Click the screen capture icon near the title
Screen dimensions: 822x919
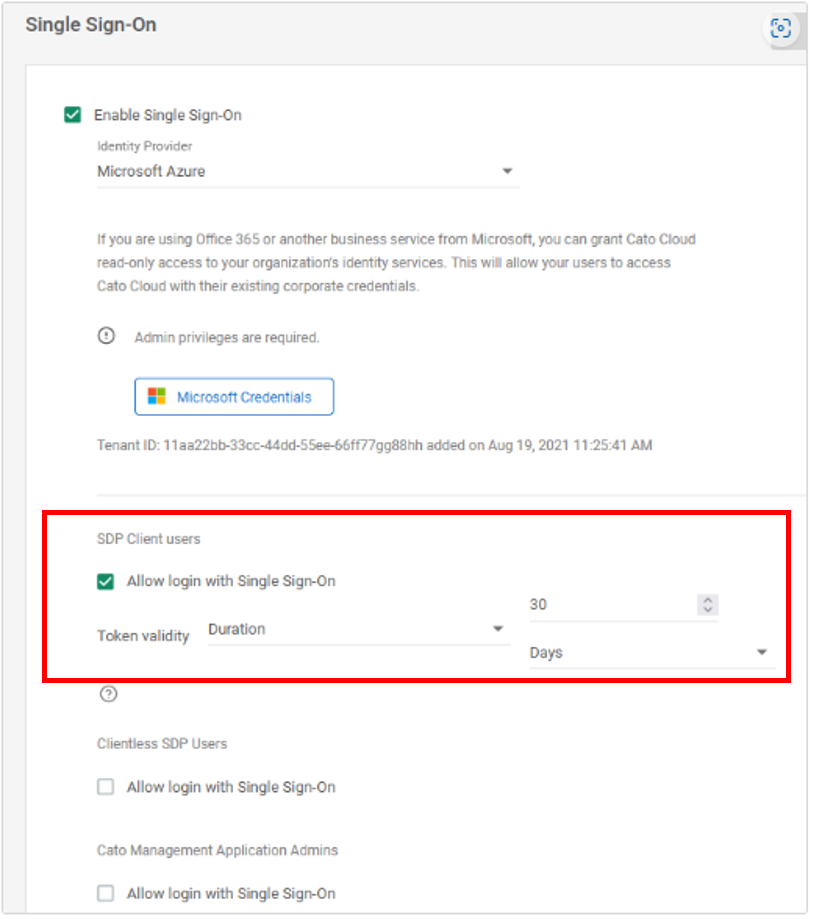click(780, 28)
